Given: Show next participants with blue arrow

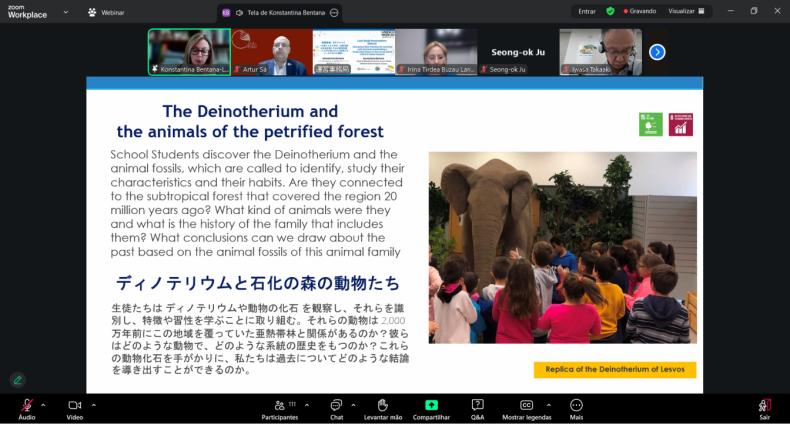Looking at the screenshot, I should 657,52.
